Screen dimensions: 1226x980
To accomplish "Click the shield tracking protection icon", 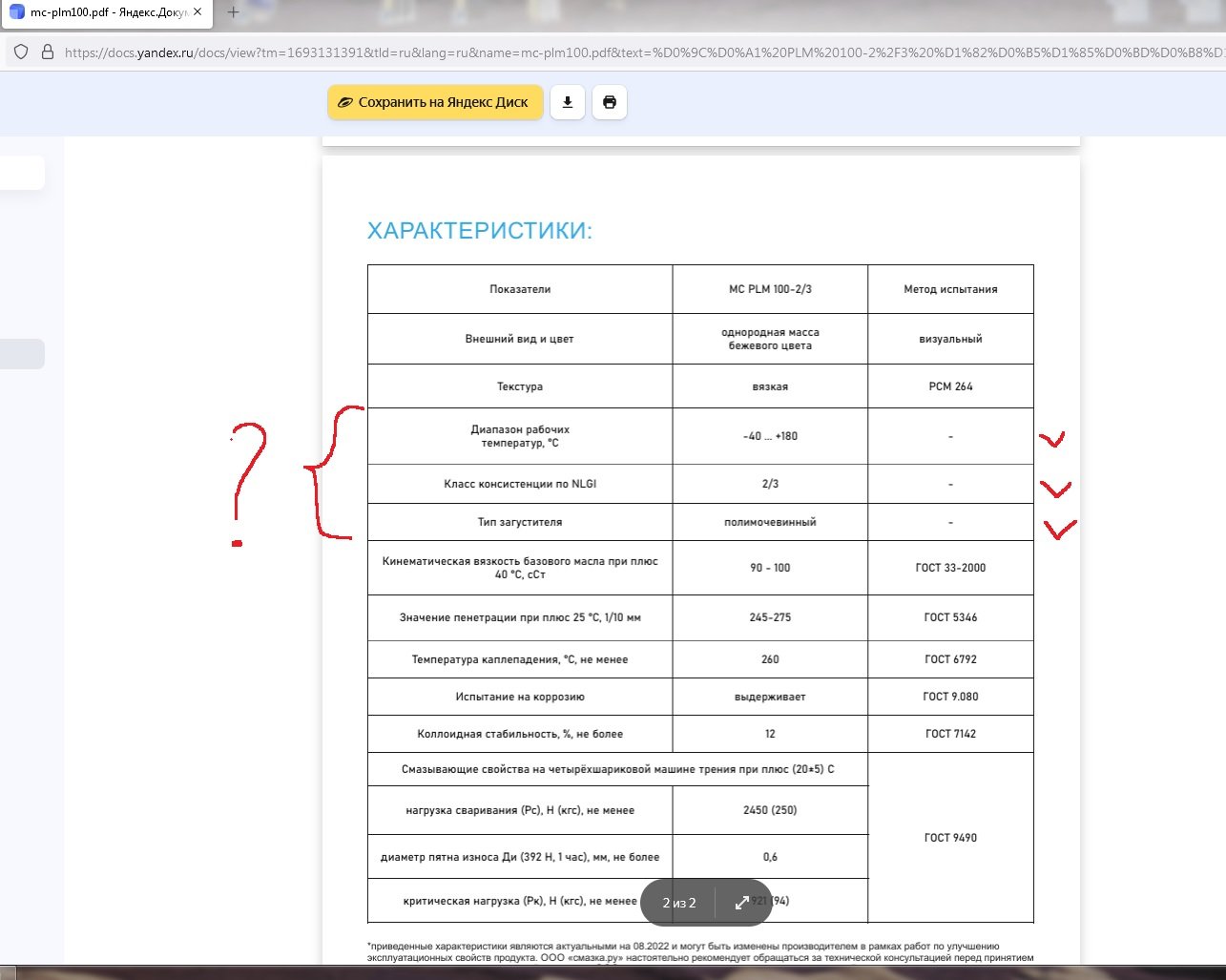I will click(21, 52).
